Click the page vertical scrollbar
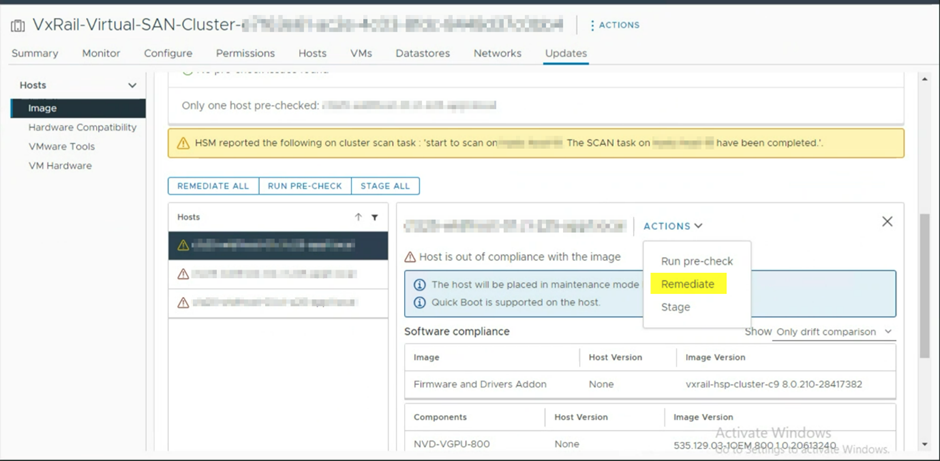 (x=925, y=287)
